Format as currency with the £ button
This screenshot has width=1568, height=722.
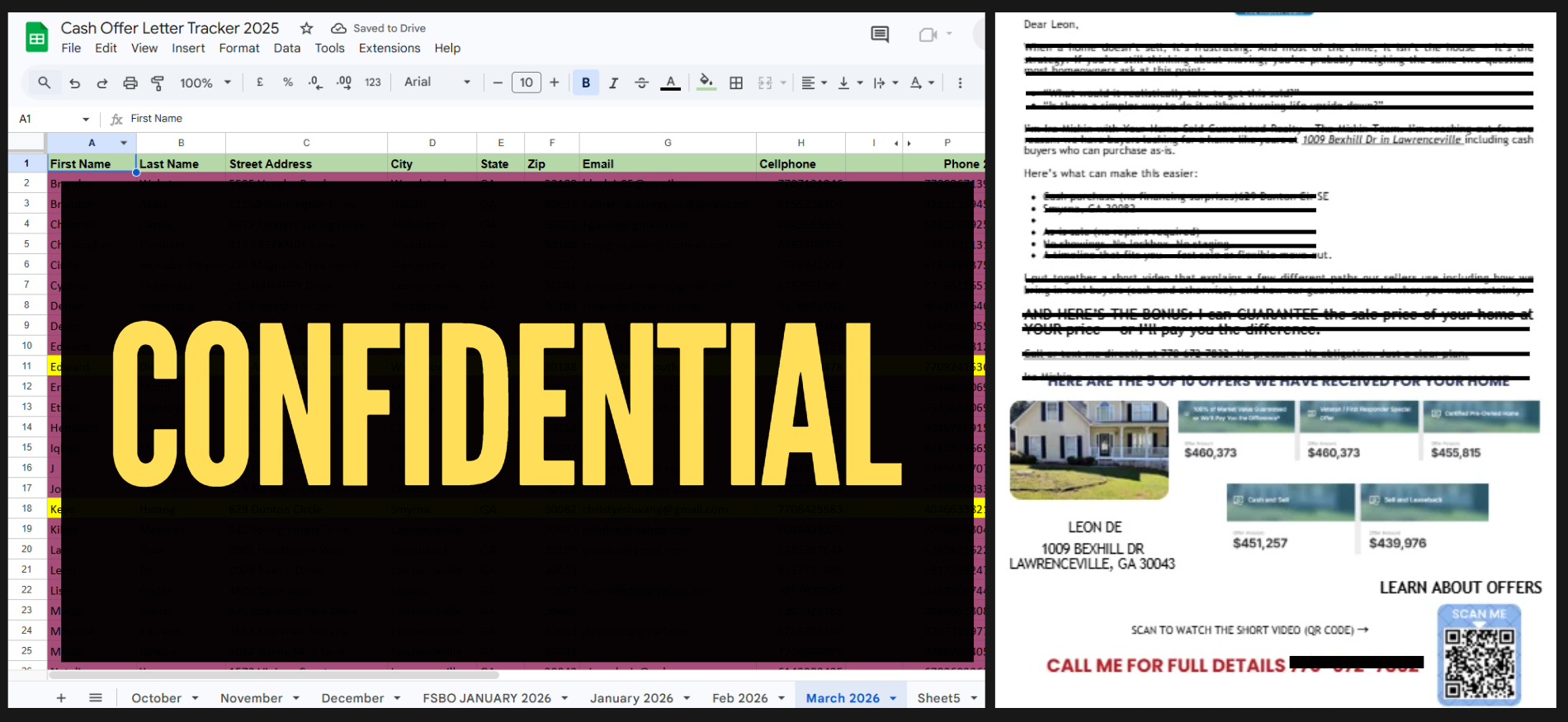point(260,83)
